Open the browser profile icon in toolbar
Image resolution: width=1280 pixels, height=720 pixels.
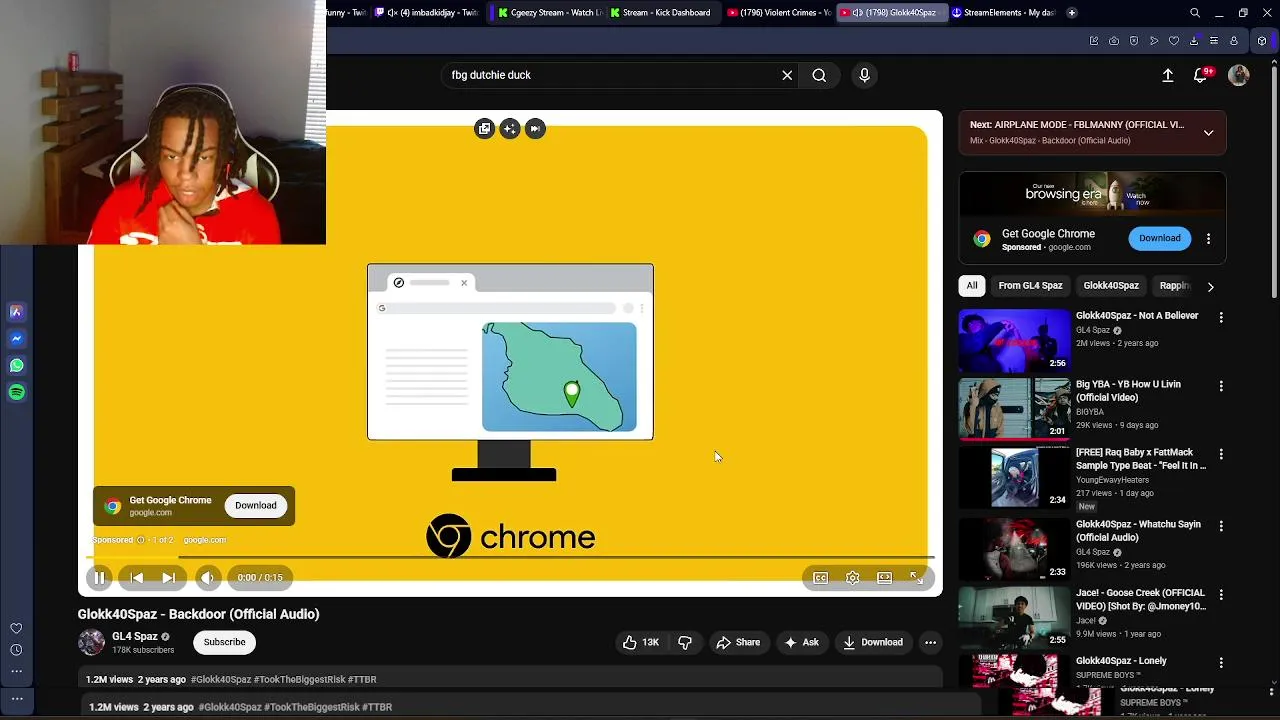tap(1234, 41)
